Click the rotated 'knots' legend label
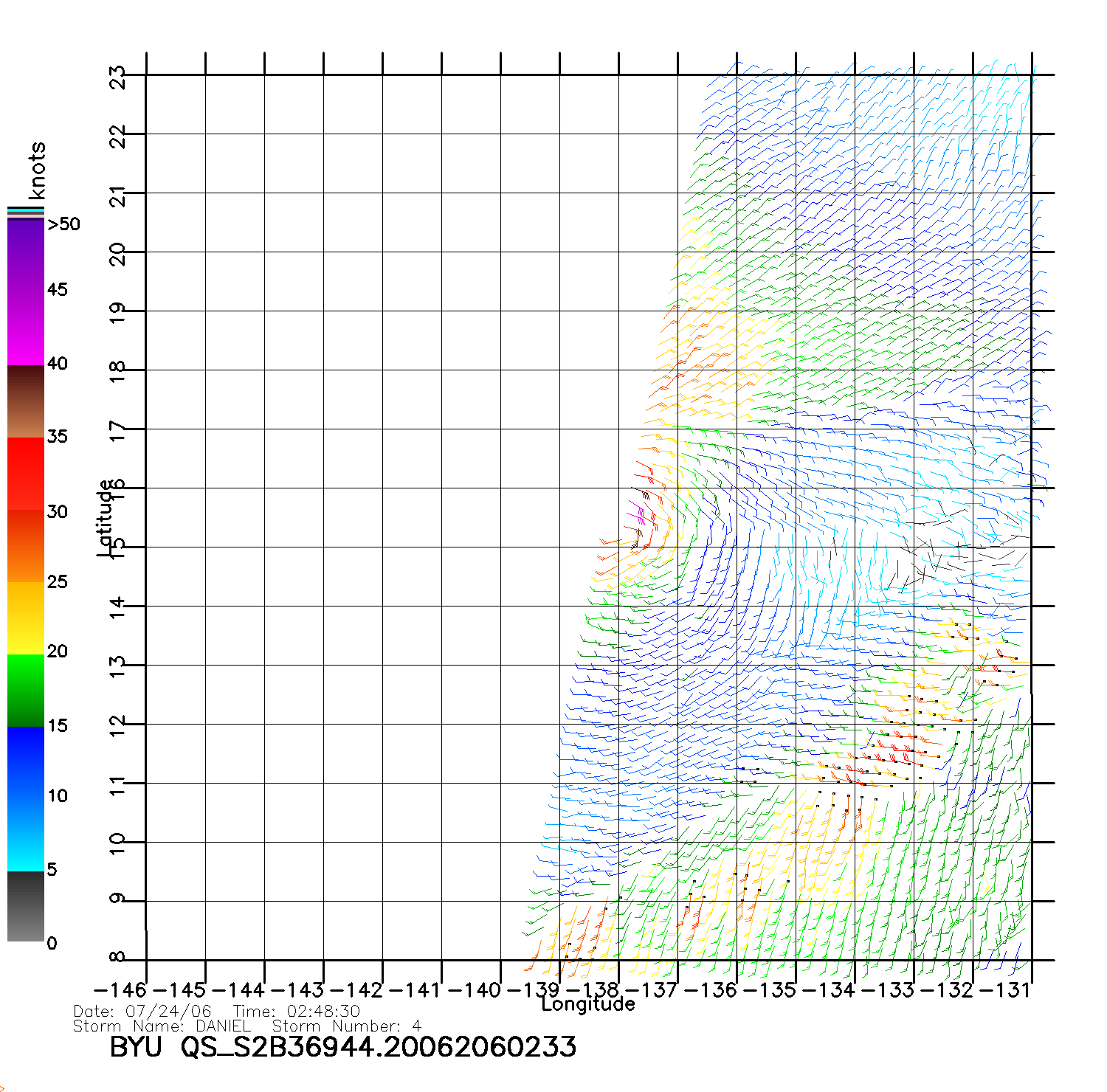 pos(37,170)
